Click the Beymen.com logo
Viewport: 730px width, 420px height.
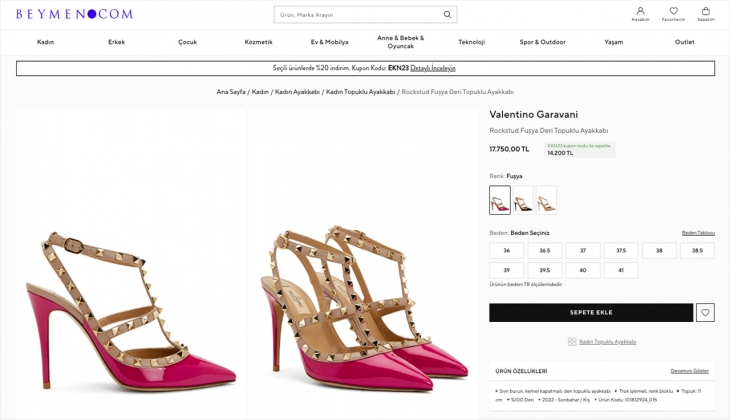(74, 14)
